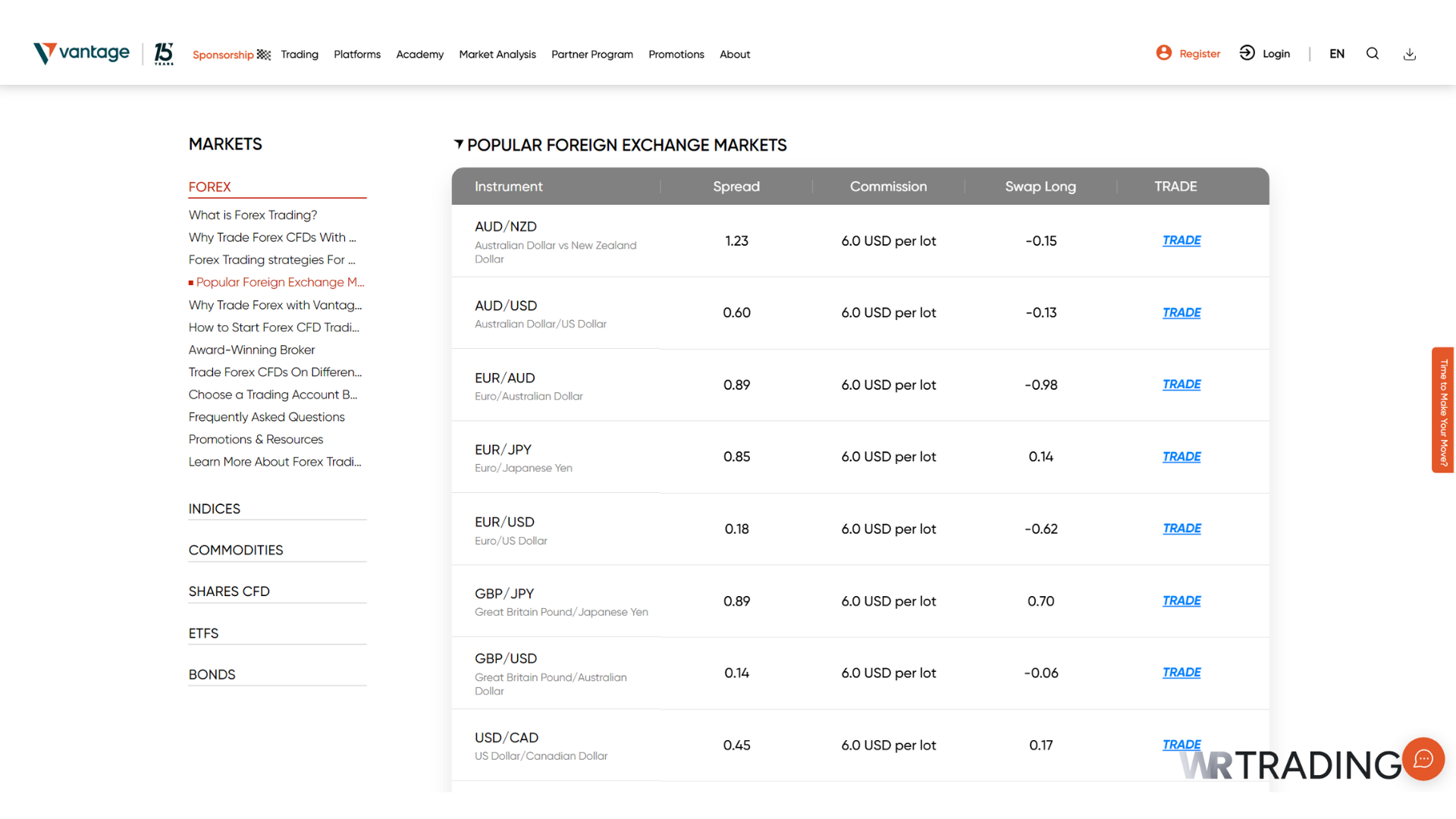The height and width of the screenshot is (819, 1456).
Task: Open 'Promotions & Resources' sidebar link
Action: click(256, 440)
